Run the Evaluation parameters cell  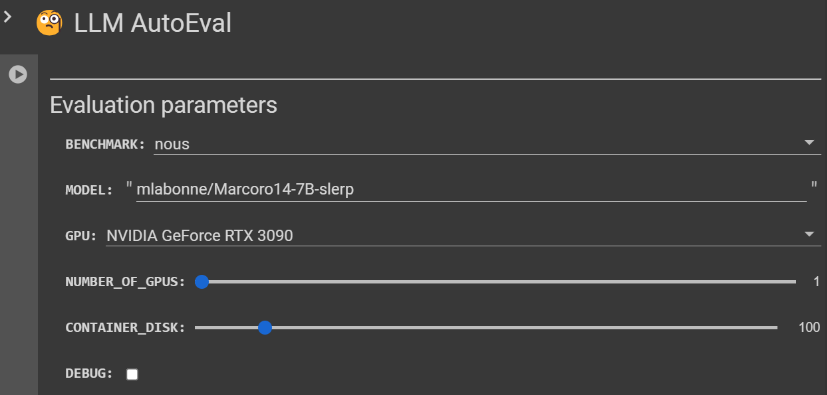pyautogui.click(x=18, y=74)
